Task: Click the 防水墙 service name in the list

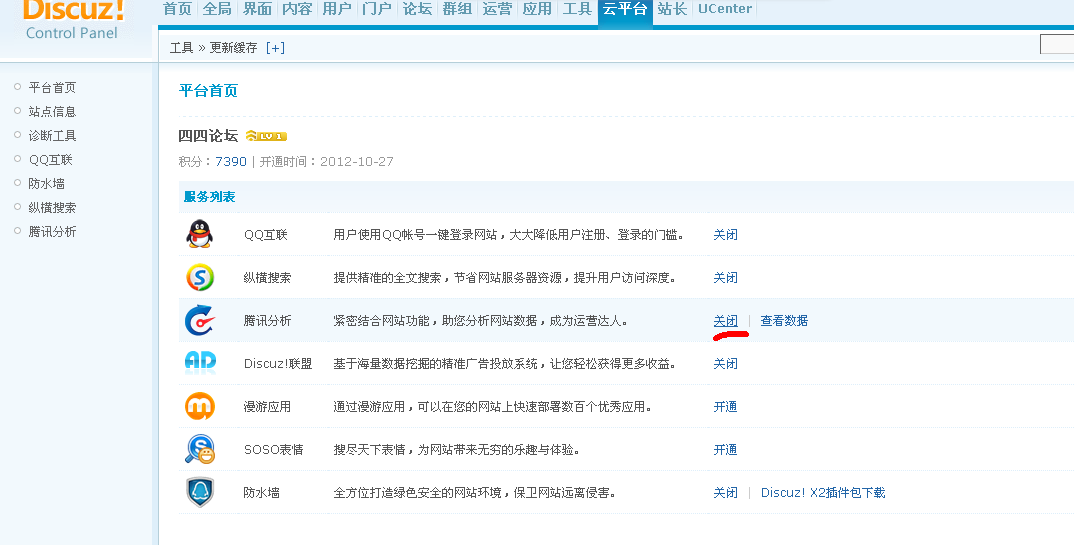Action: [x=262, y=492]
